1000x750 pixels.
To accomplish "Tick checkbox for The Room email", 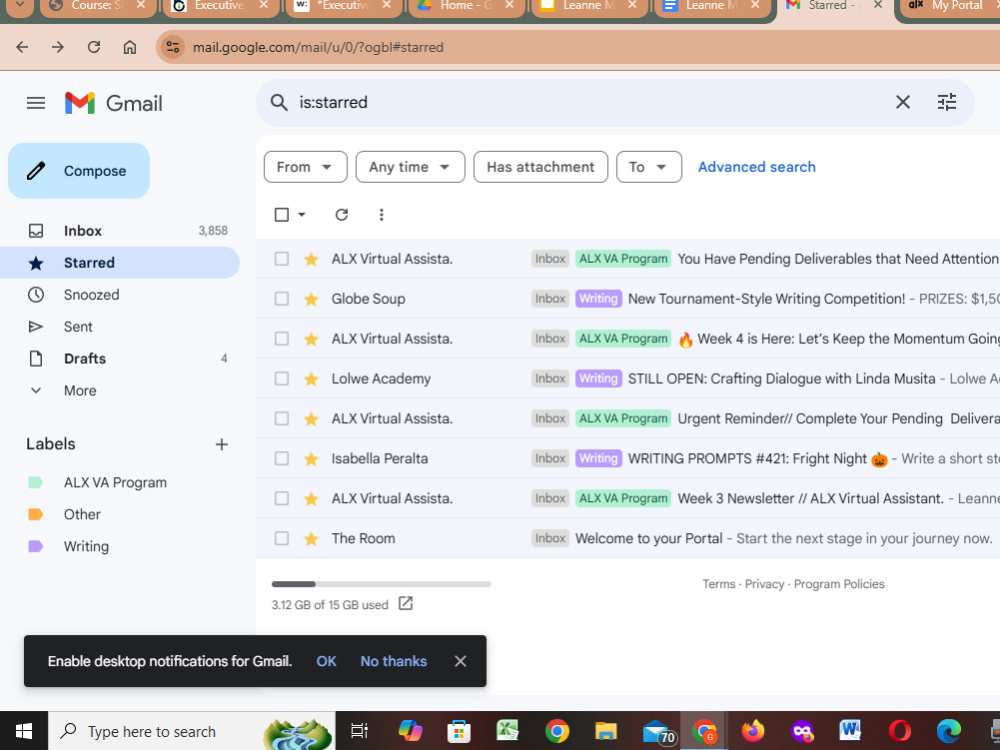I will [281, 539].
